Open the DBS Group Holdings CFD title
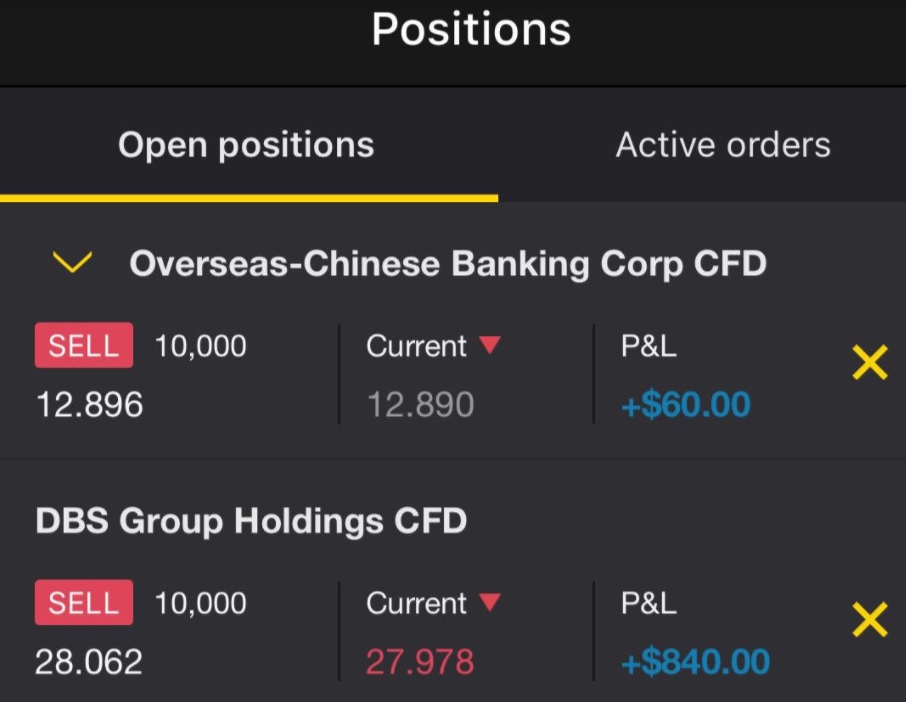906x702 pixels. (x=251, y=521)
